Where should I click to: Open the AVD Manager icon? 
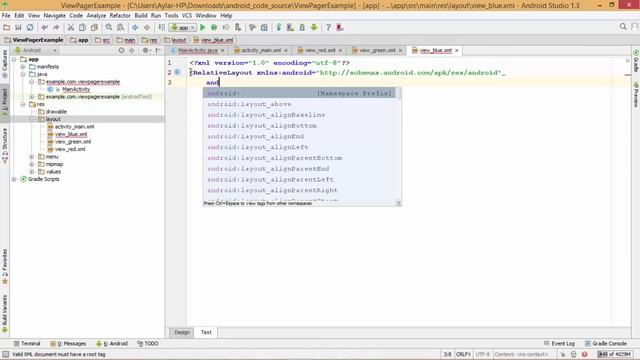coord(290,27)
